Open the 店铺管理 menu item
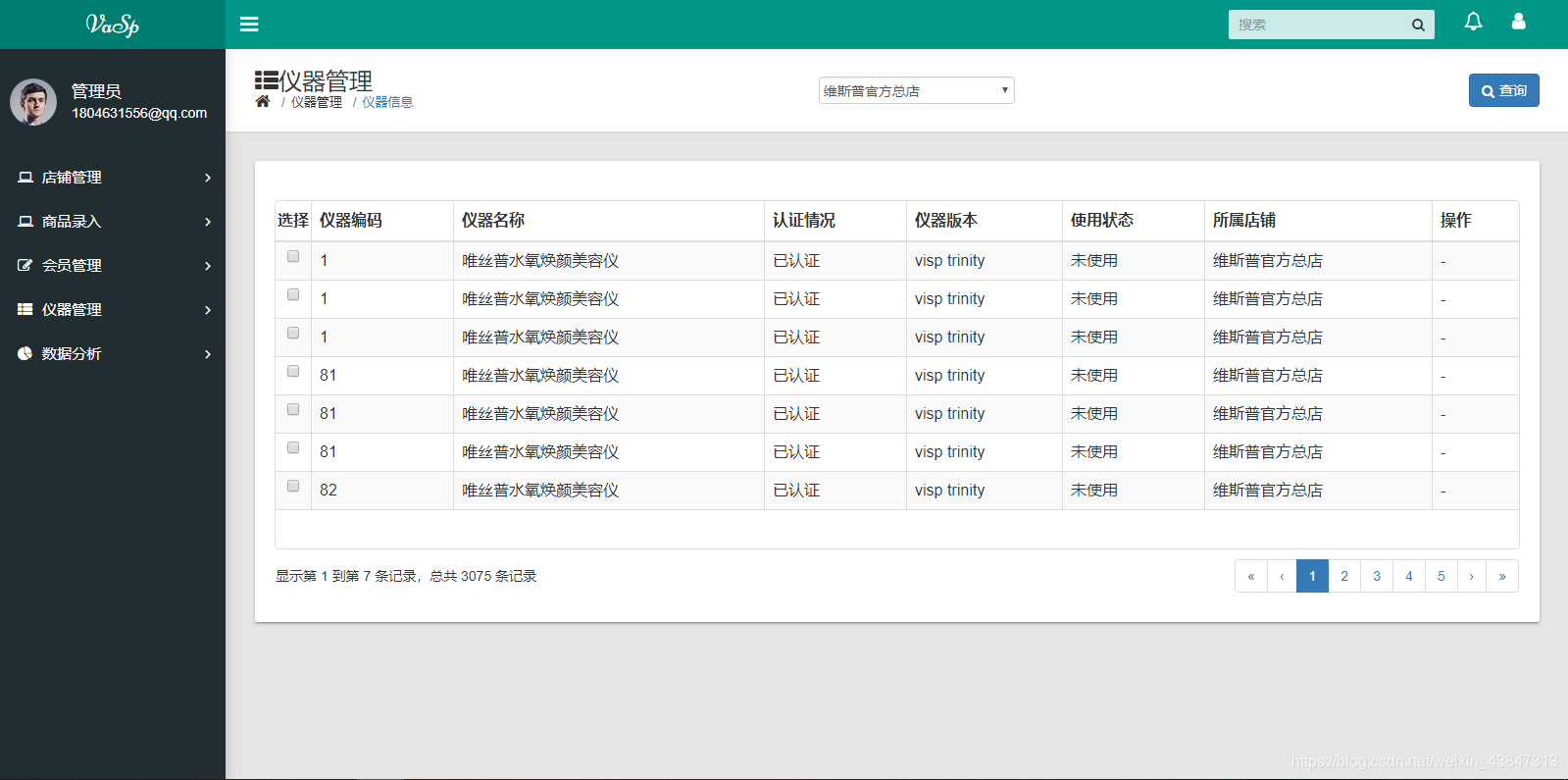The height and width of the screenshot is (780, 1568). pos(113,177)
